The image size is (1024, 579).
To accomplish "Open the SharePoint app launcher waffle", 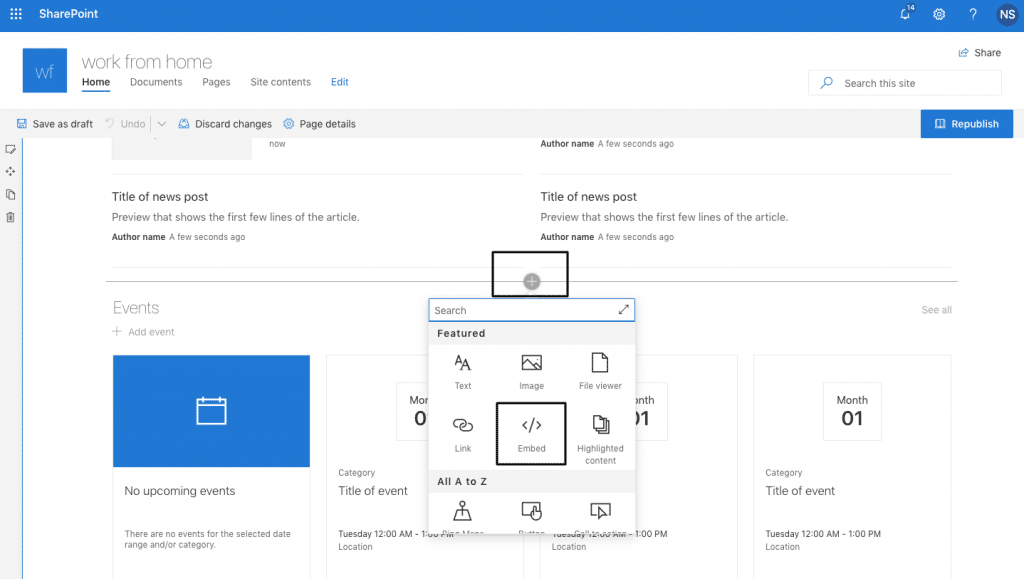I will click(14, 14).
